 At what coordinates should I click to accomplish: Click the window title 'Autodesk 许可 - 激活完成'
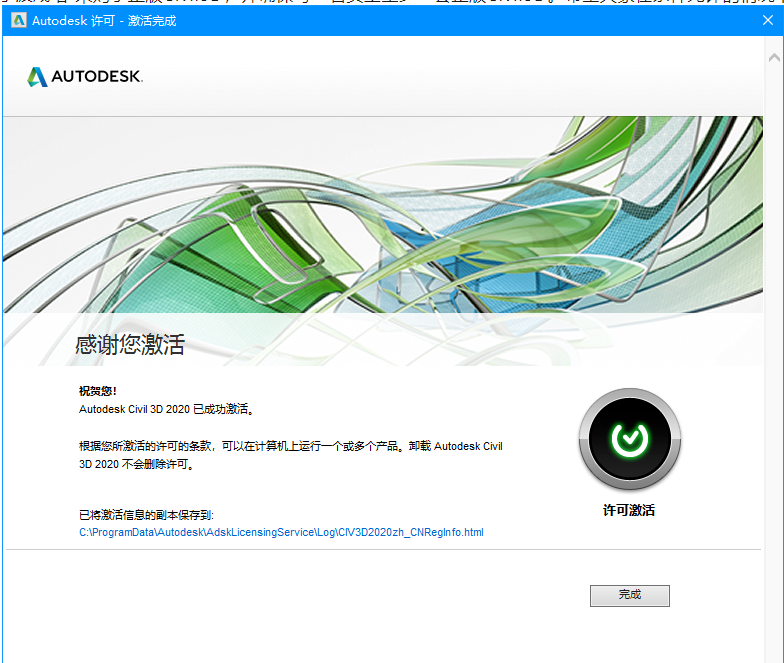[104, 20]
